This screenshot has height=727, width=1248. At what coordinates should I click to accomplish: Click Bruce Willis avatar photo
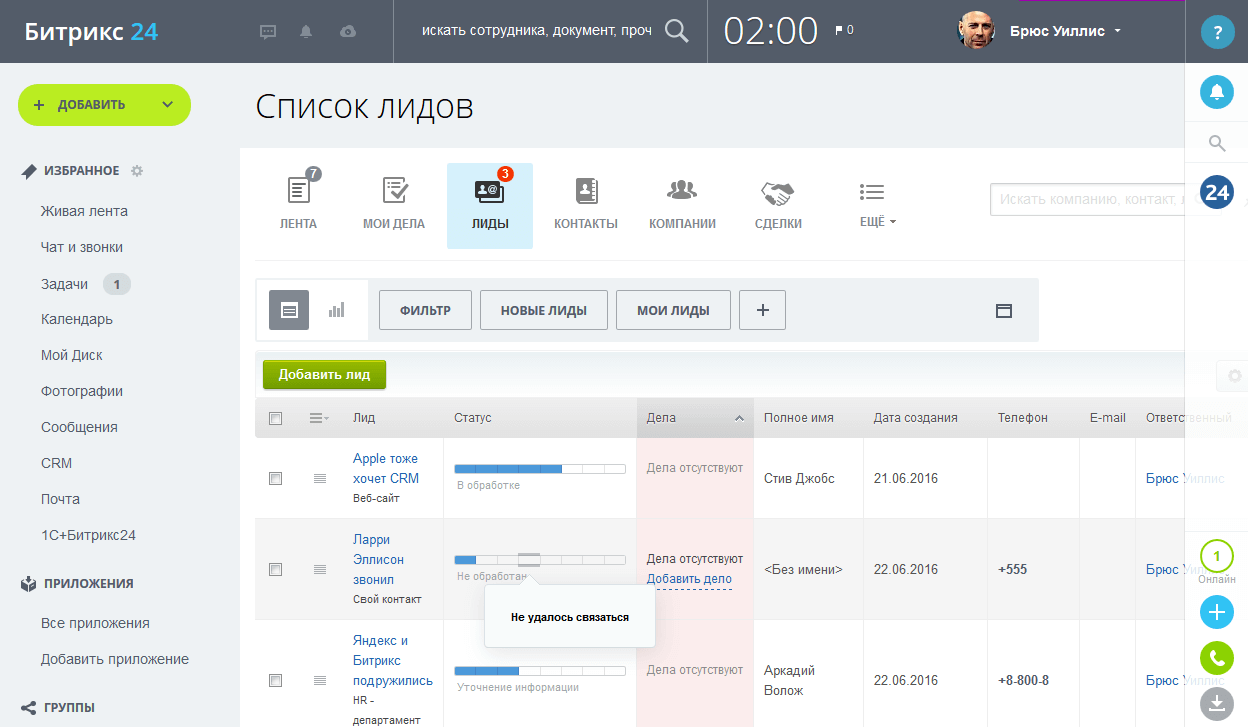(x=976, y=31)
